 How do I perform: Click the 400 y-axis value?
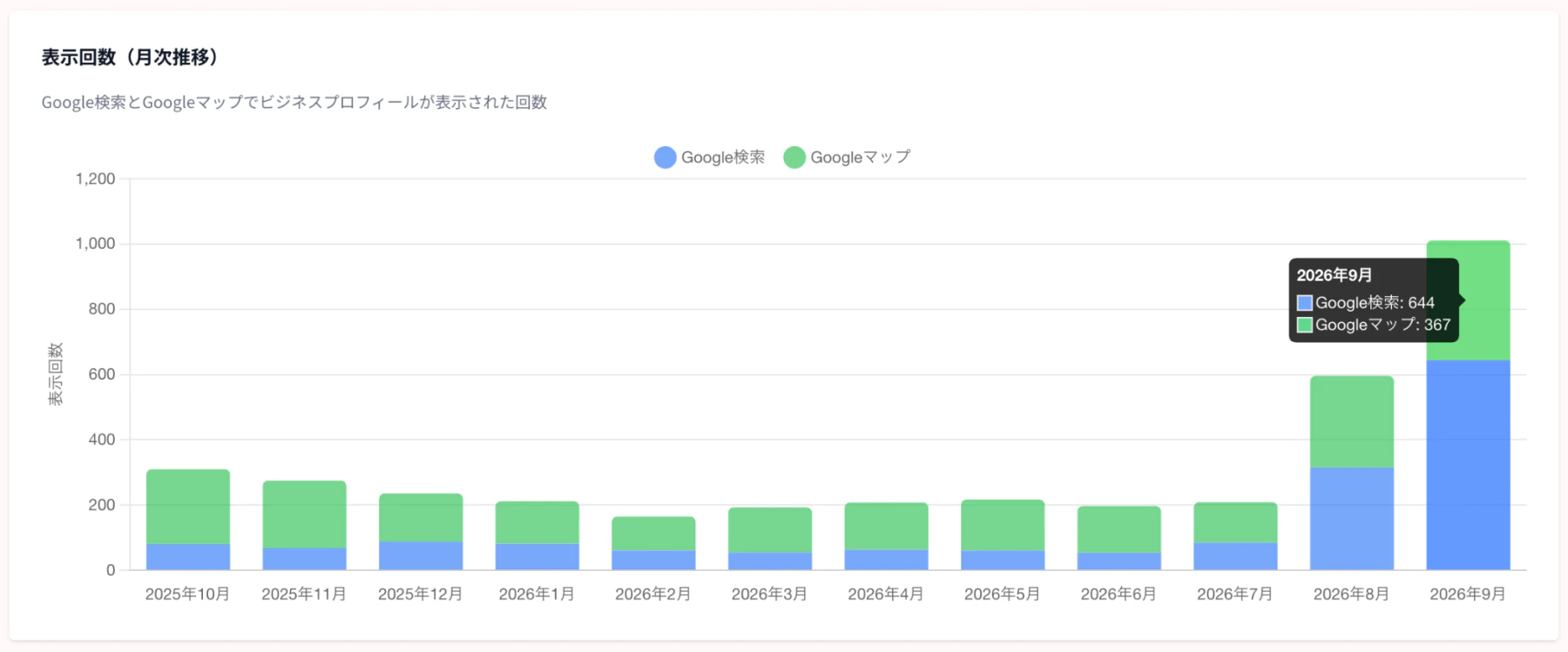(x=102, y=440)
